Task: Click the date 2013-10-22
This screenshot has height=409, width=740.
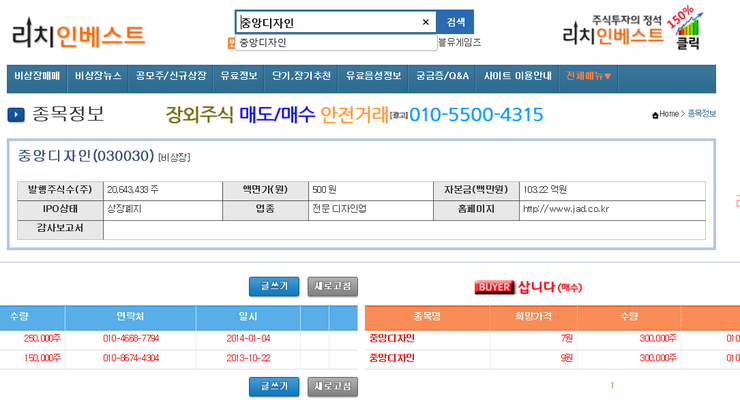Action: click(x=248, y=358)
